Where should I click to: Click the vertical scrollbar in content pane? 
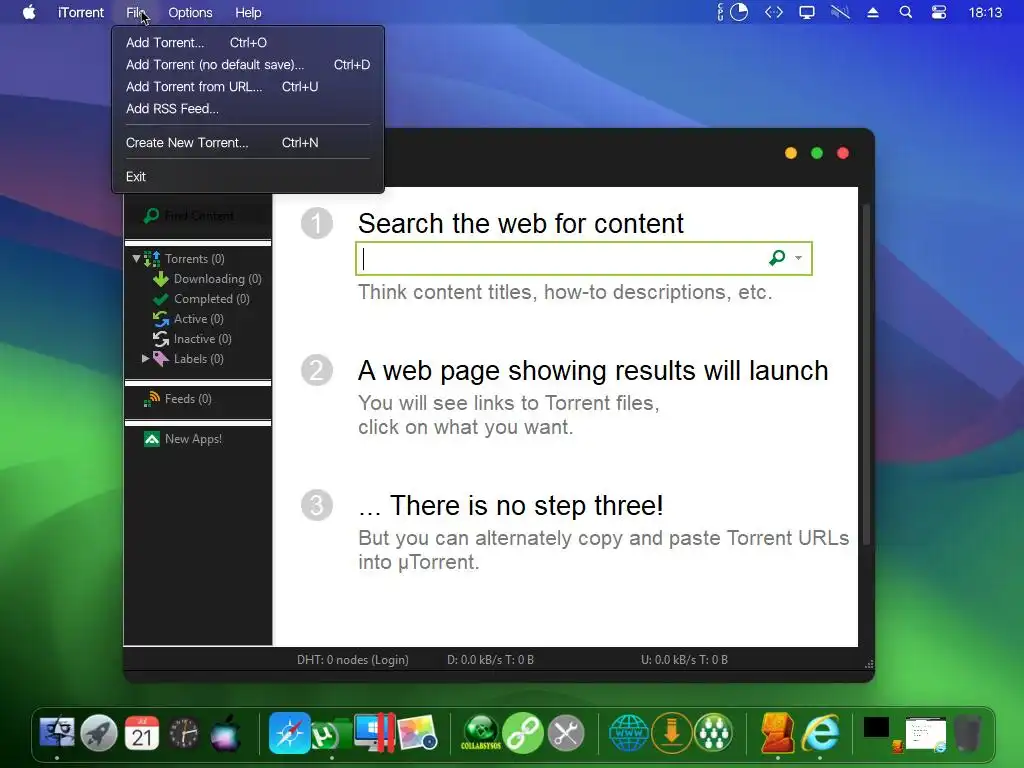click(867, 375)
